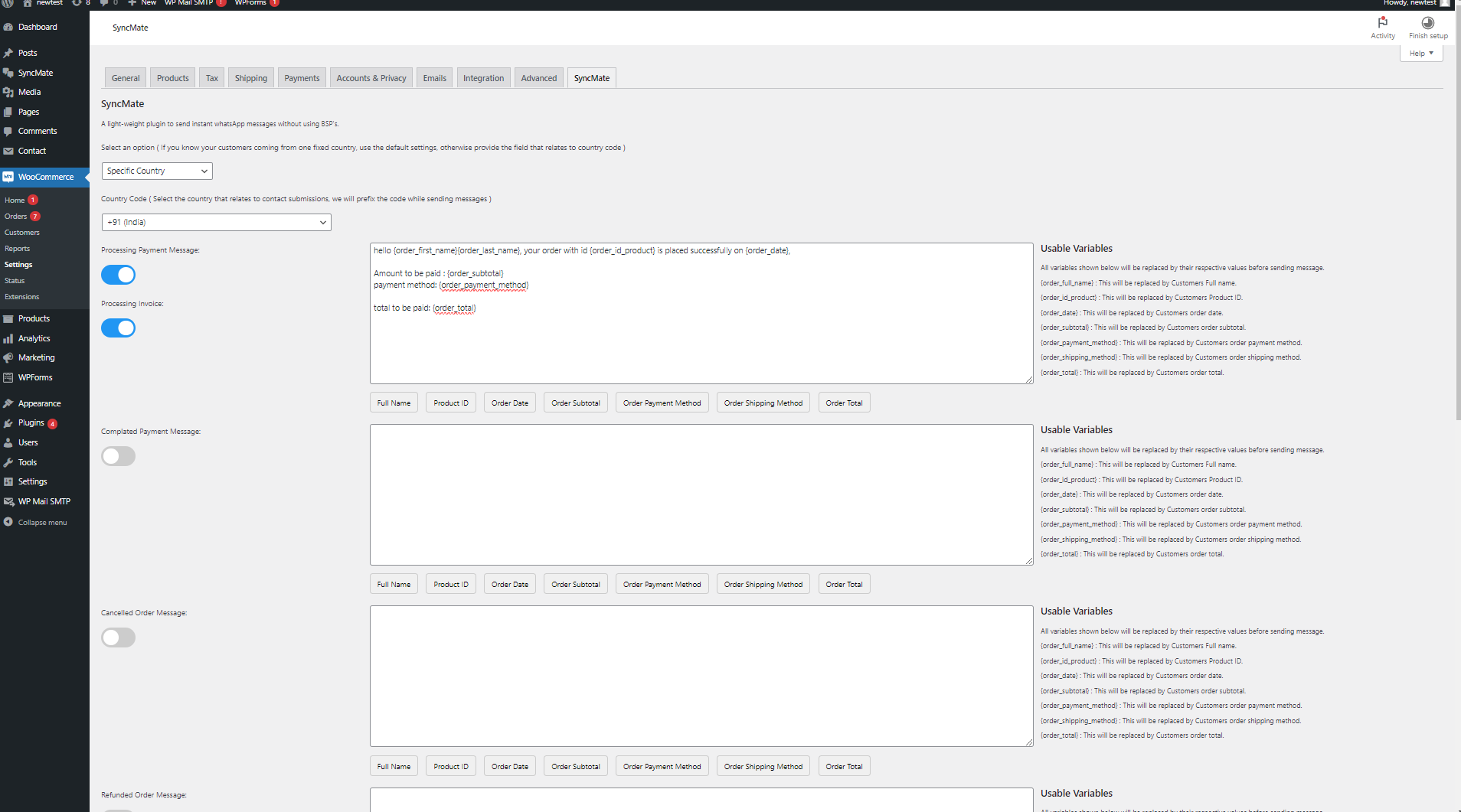
Task: Open the Emails tab
Action: (x=434, y=78)
